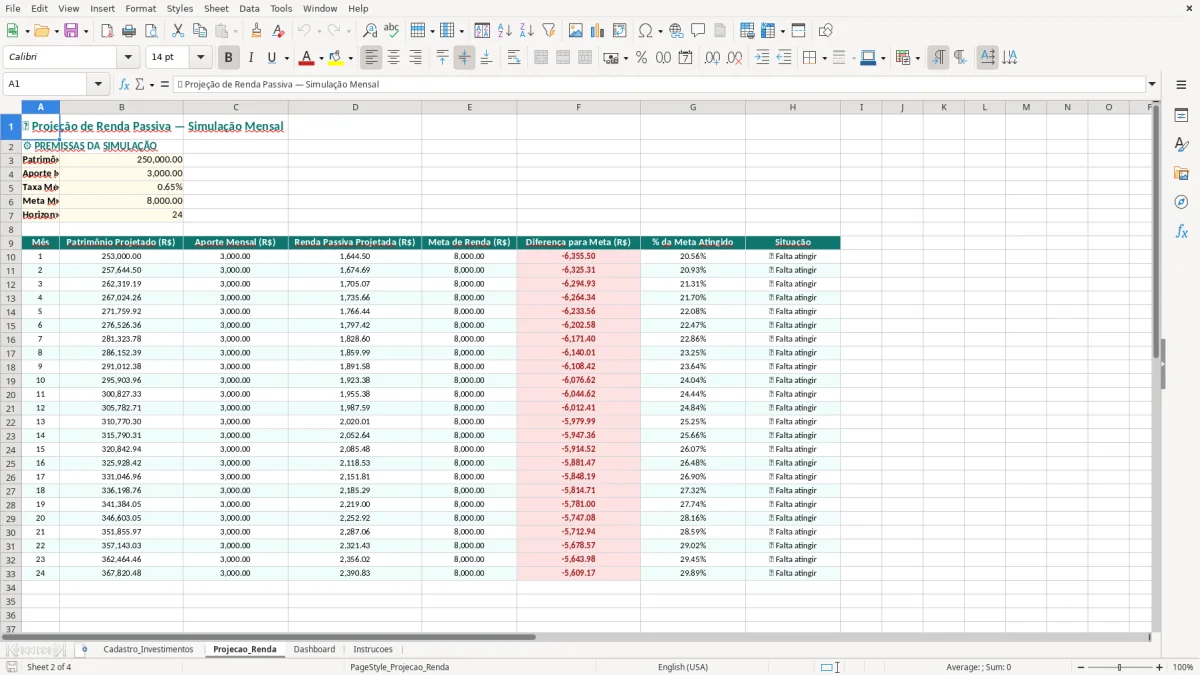
Task: Click the yellow background color swatch
Action: [336, 58]
